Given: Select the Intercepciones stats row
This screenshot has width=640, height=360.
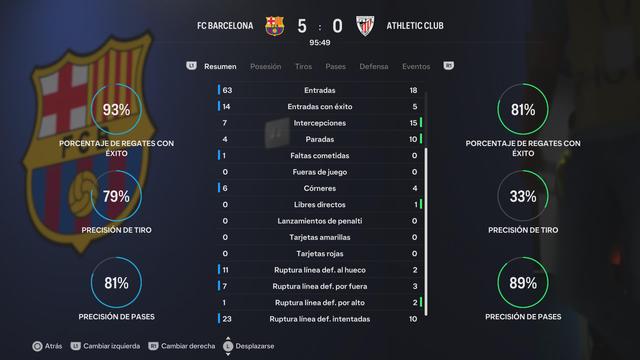Looking at the screenshot, I should click(x=320, y=123).
